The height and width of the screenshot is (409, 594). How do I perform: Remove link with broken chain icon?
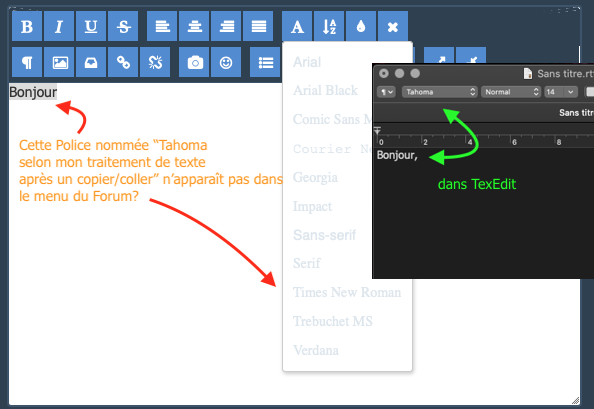click(x=155, y=62)
